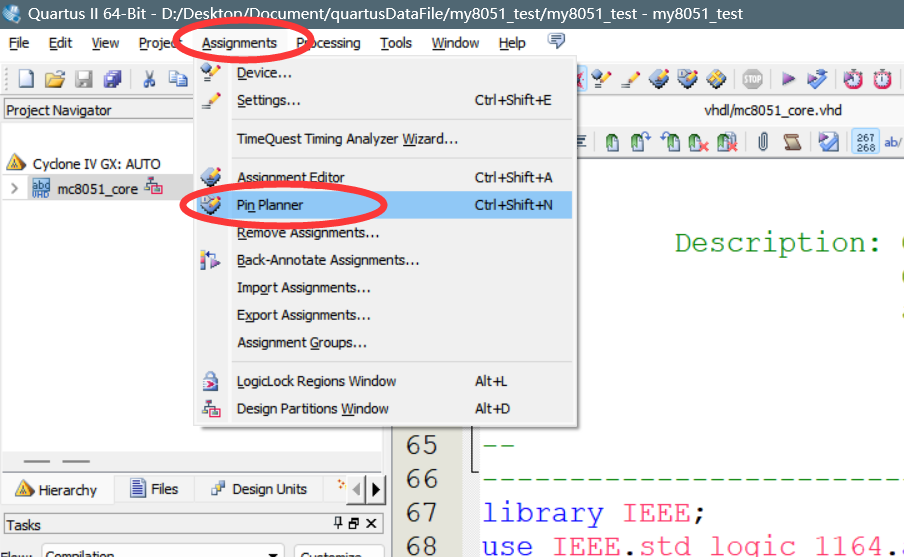Viewport: 904px width, 557px height.
Task: Select Pin Planner menu entry
Action: 384,205
